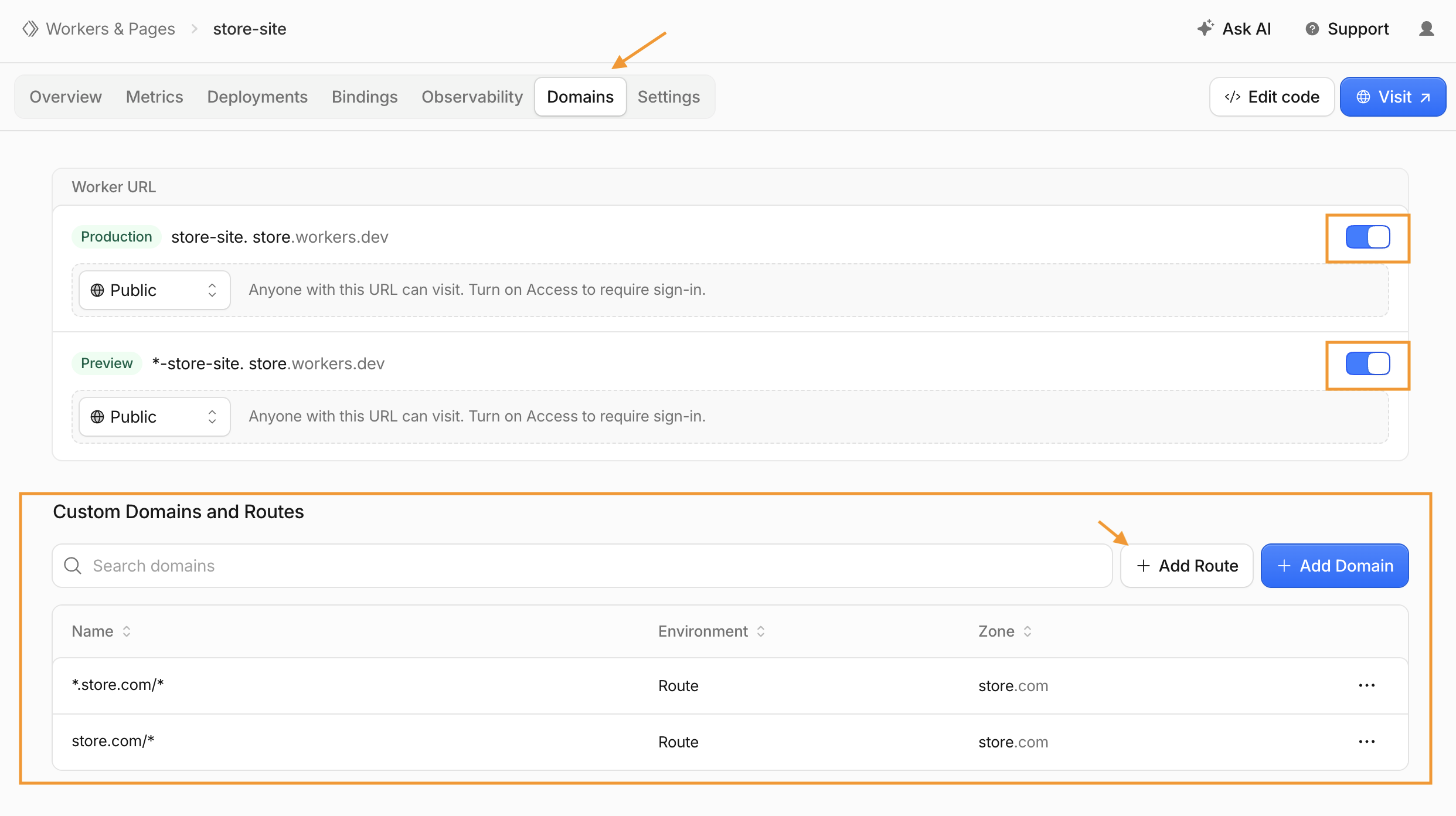Viewport: 1456px width, 816px height.
Task: Open the Settings tab
Action: [x=669, y=97]
